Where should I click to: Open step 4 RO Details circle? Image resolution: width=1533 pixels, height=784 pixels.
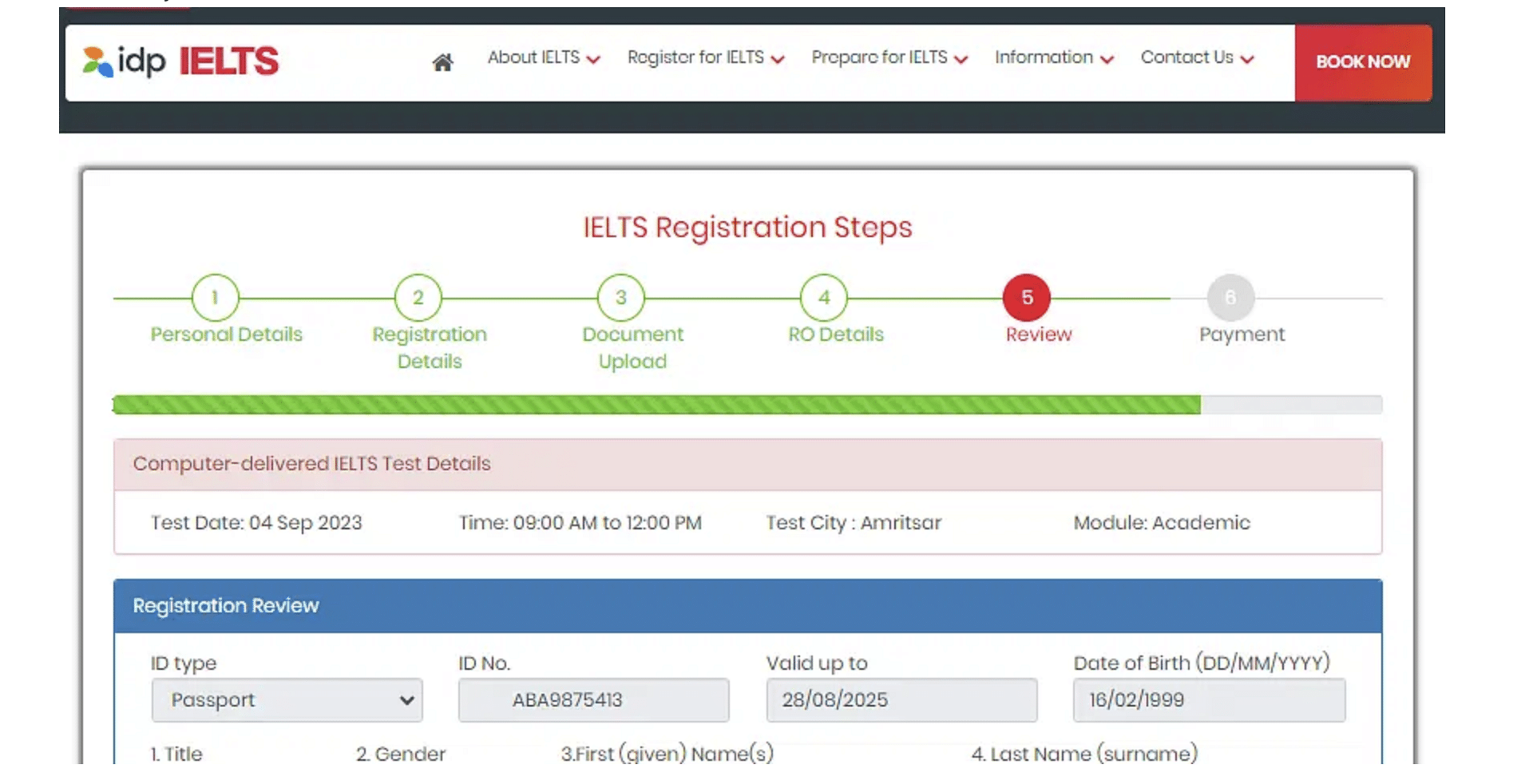[x=824, y=298]
